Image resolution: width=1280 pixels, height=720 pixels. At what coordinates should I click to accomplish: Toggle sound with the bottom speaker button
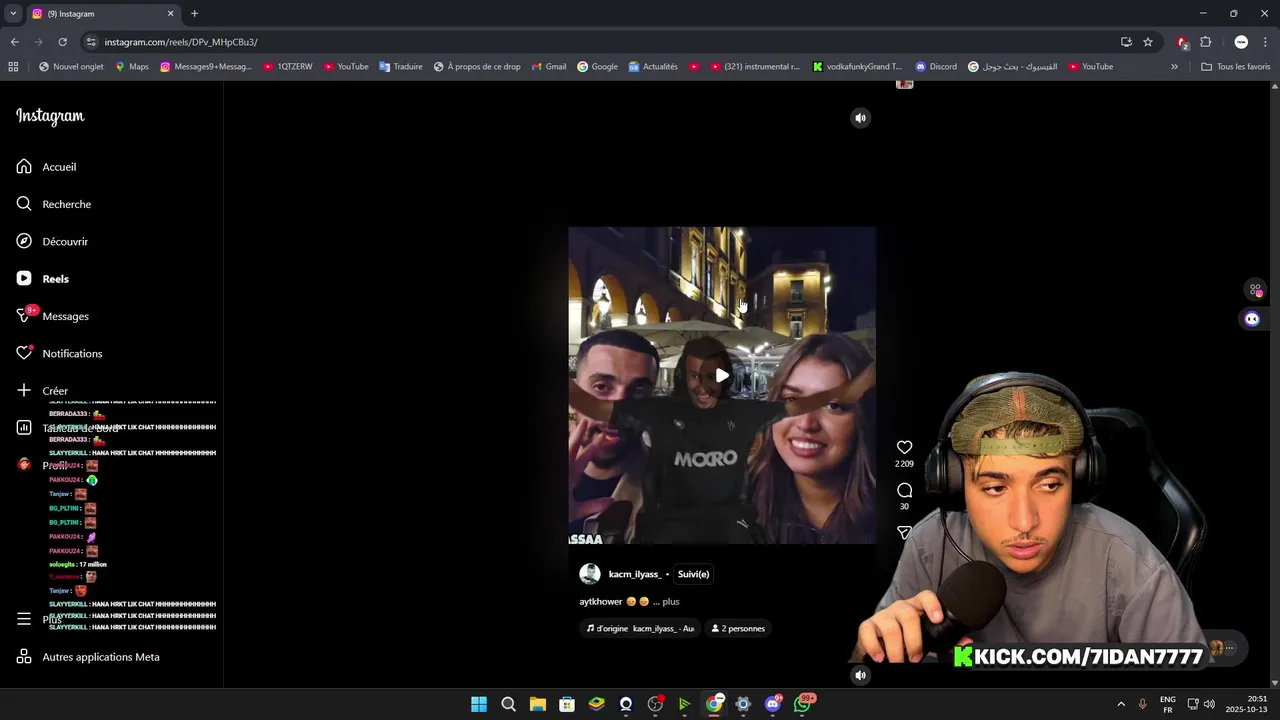[860, 675]
